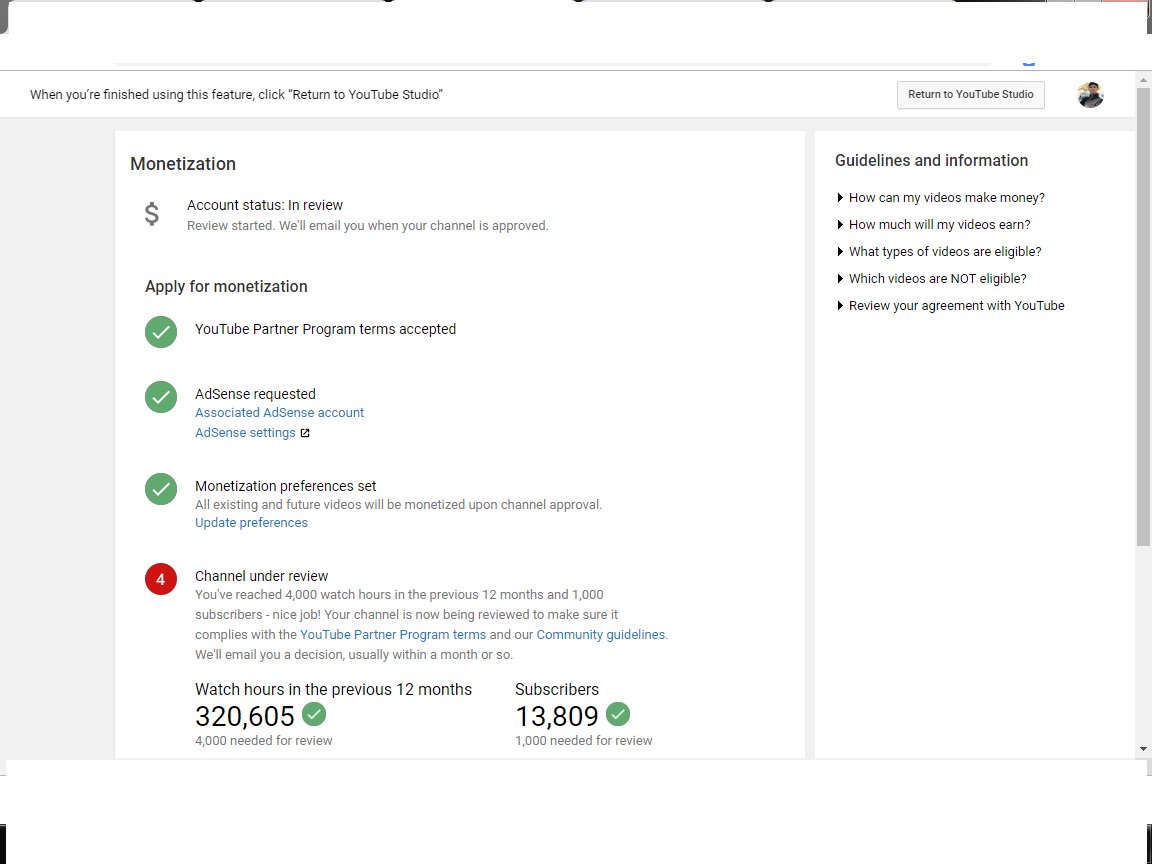Viewport: 1152px width, 864px height.
Task: Expand 'How much will my videos earn?'
Action: (x=933, y=225)
